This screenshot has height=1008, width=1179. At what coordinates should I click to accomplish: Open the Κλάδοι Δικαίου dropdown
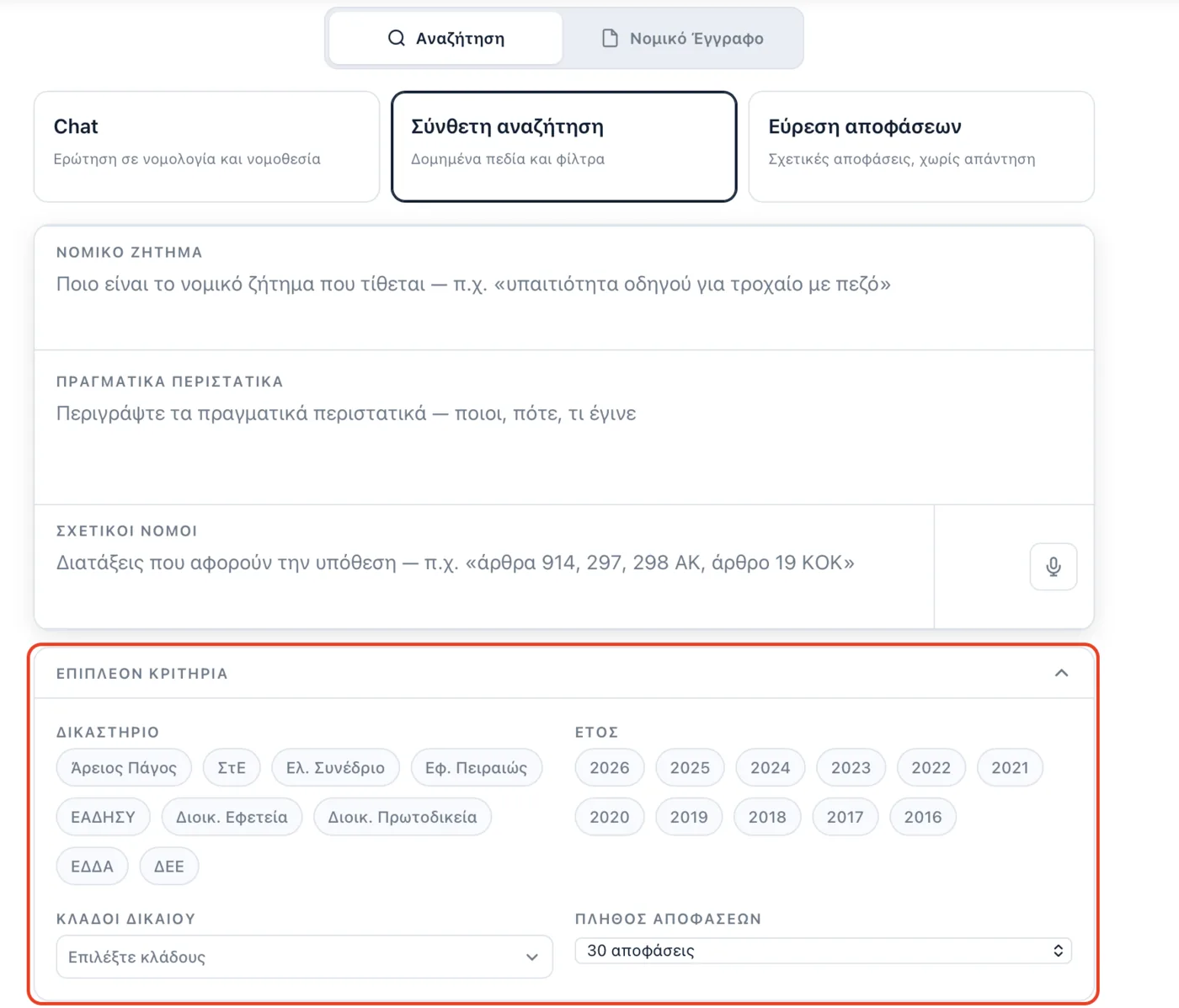pos(304,957)
